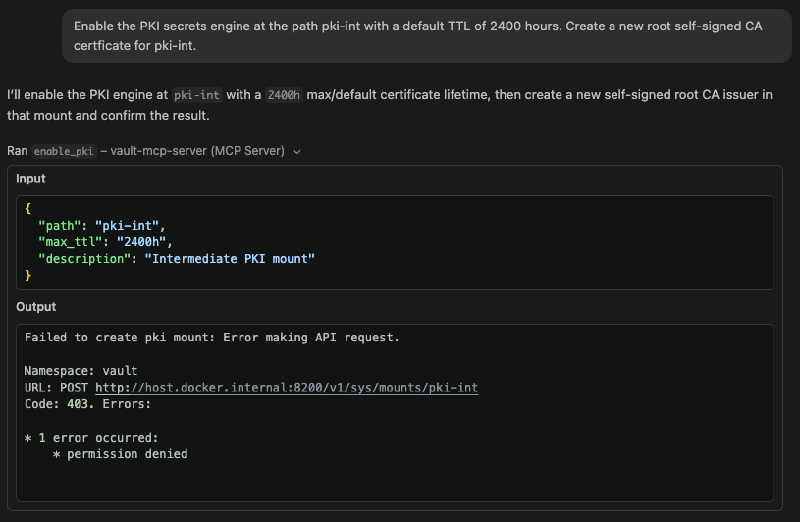Open the host.docker.internal sys/mounts URL link
Screen dimensions: 800x522
[286, 387]
